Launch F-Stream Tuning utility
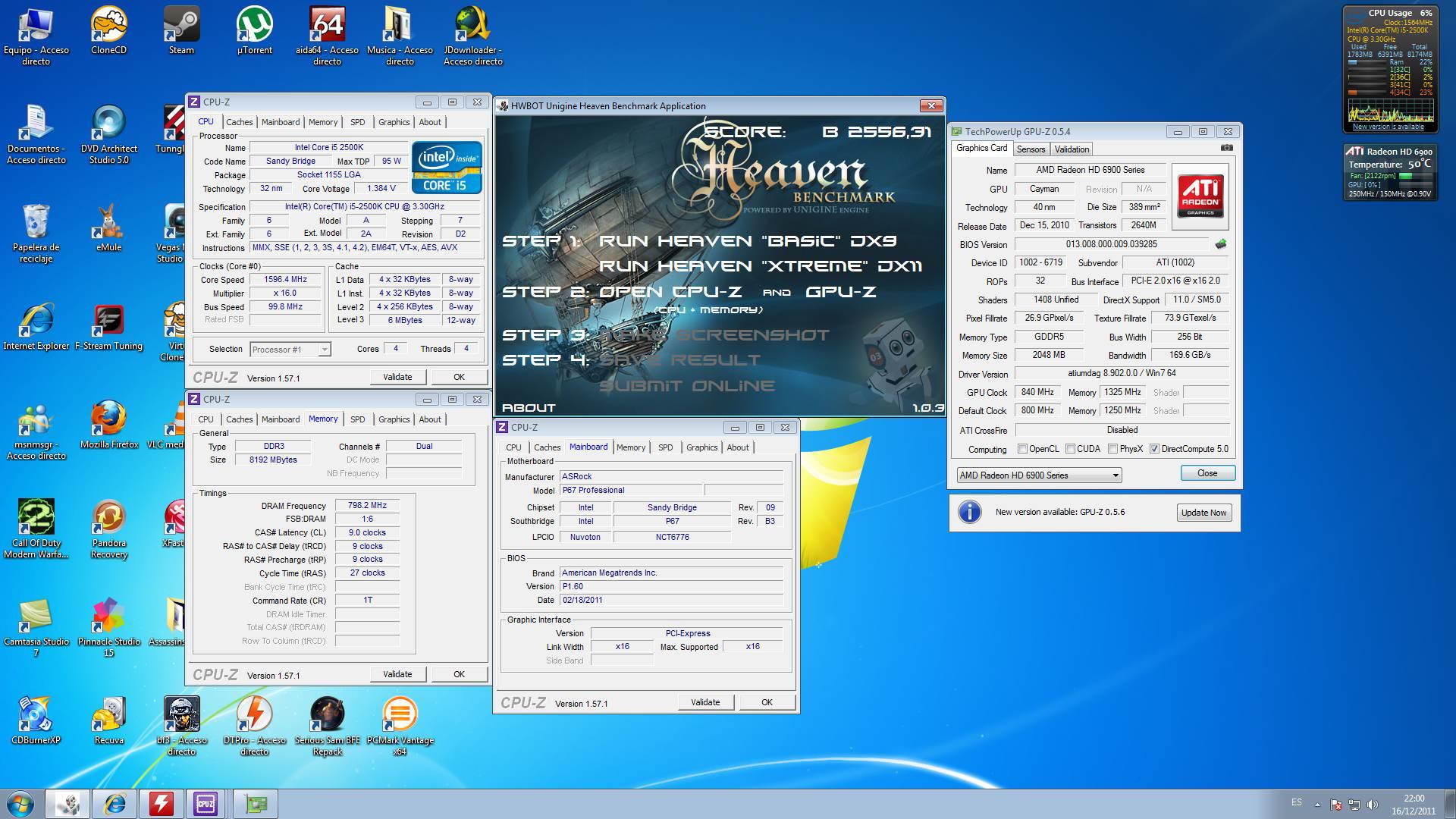This screenshot has width=1456, height=819. pyautogui.click(x=108, y=327)
